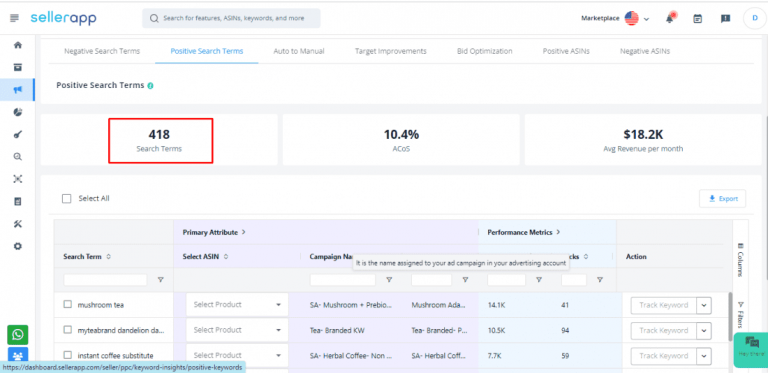
Task: Check the mushroom tea row checkbox
Action: pyautogui.click(x=68, y=304)
